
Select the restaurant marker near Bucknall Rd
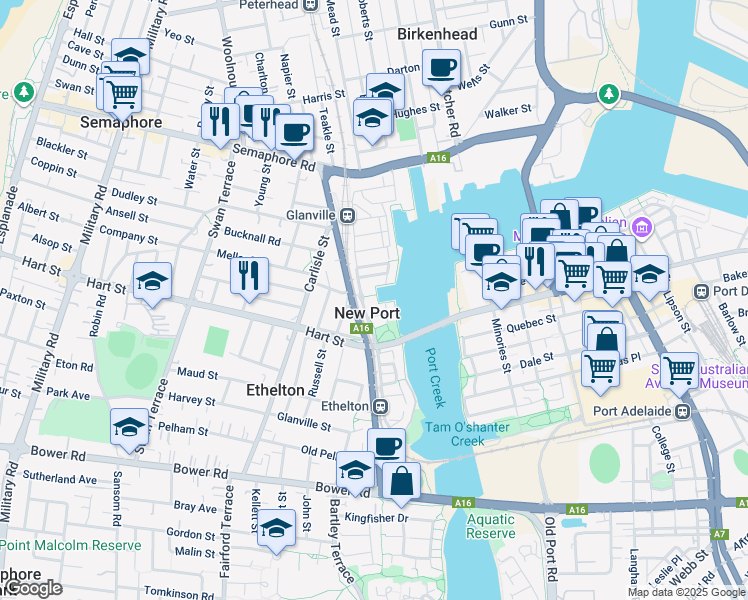click(249, 278)
